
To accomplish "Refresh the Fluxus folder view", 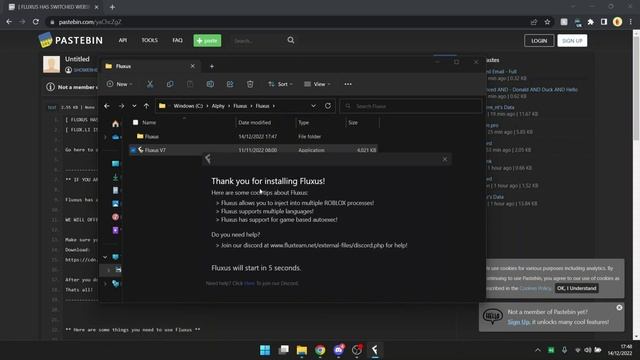I will pyautogui.click(x=328, y=106).
